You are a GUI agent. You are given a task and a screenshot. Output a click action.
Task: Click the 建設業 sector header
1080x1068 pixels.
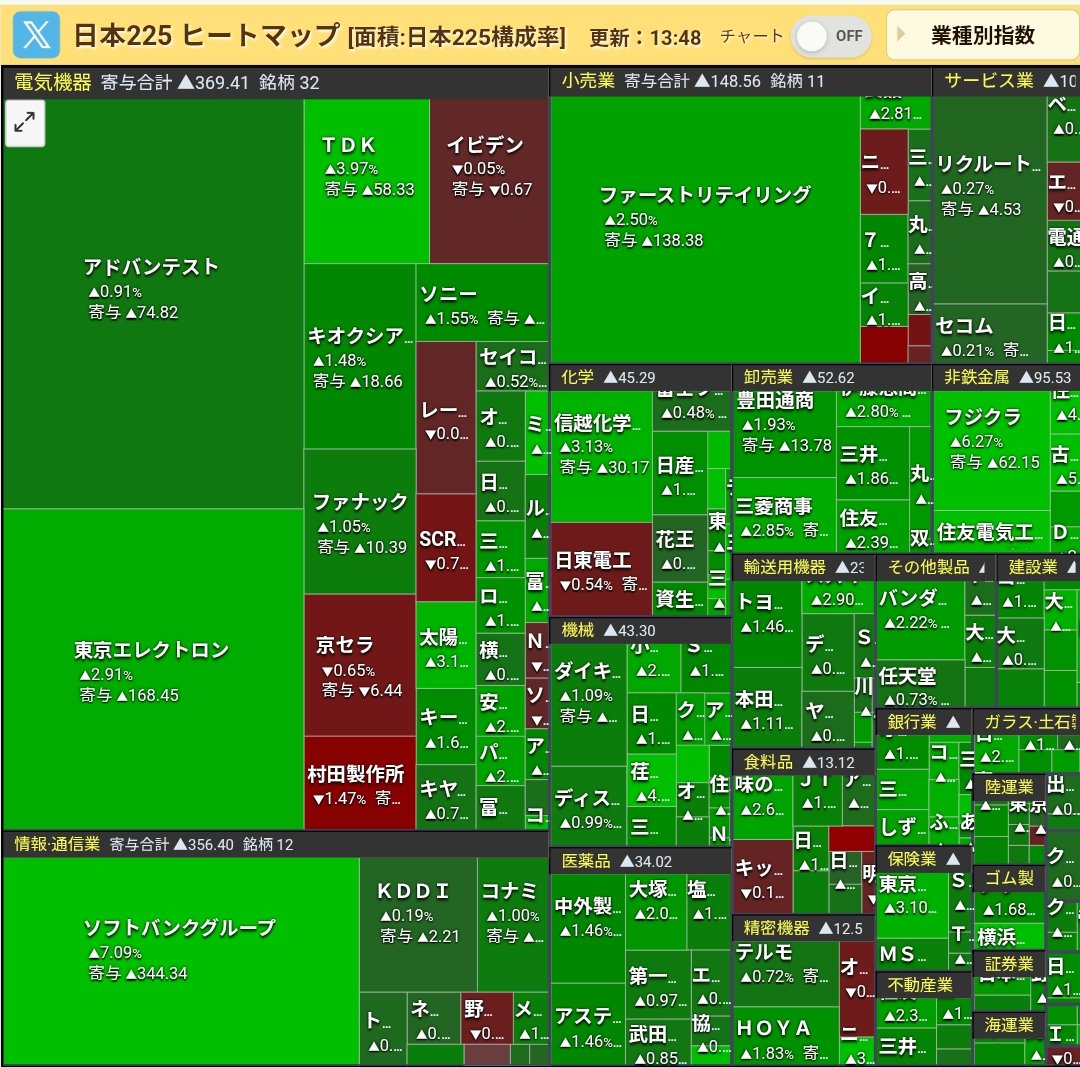(1038, 567)
